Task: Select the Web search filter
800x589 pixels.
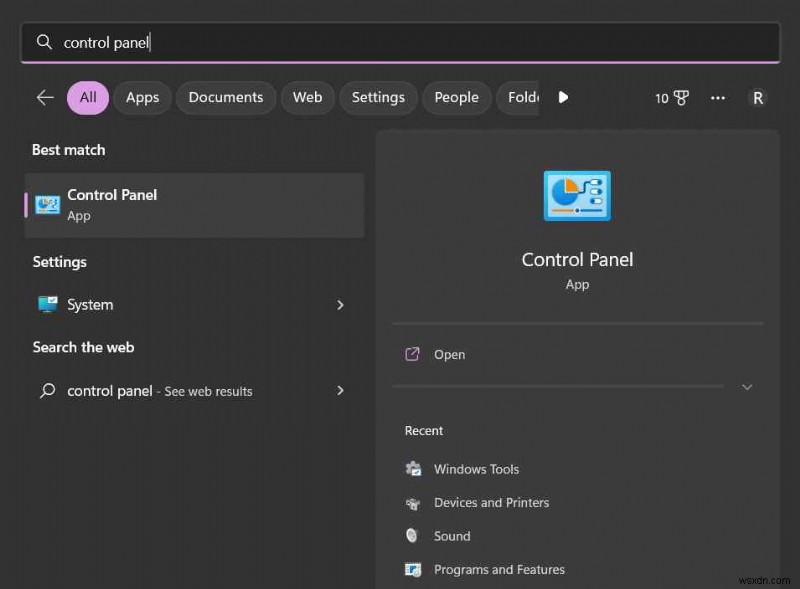Action: point(307,97)
